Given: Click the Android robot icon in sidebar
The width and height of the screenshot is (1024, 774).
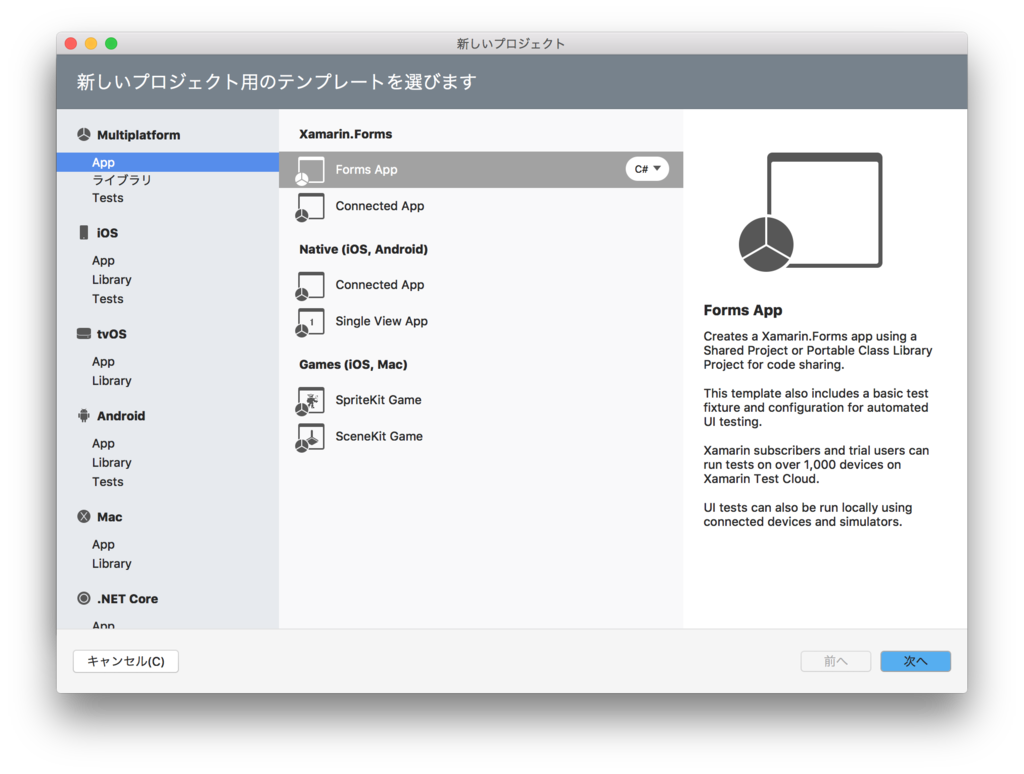Looking at the screenshot, I should coord(84,415).
